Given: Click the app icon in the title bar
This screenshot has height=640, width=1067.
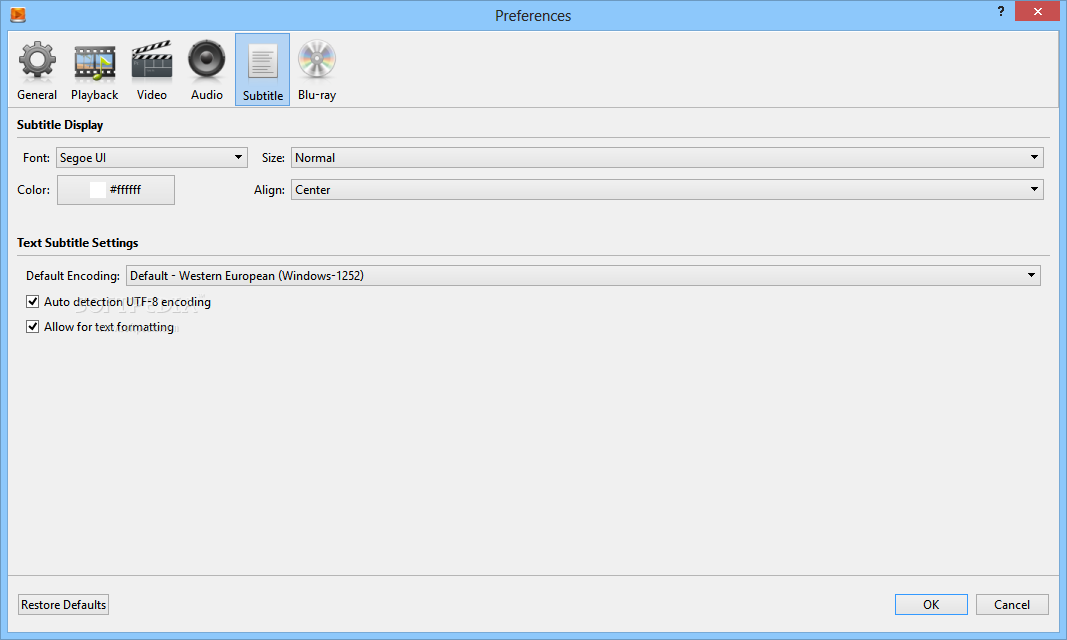Looking at the screenshot, I should point(18,14).
